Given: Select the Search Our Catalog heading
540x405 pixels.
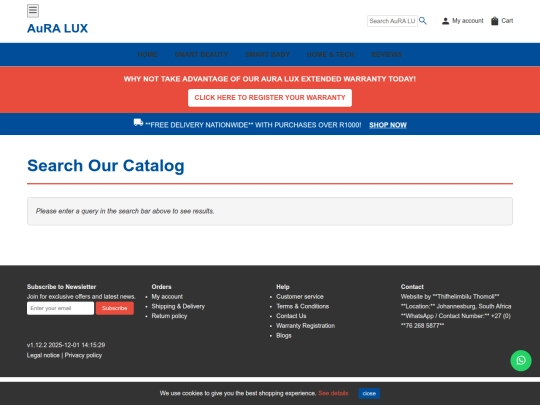Looking at the screenshot, I should tap(106, 166).
